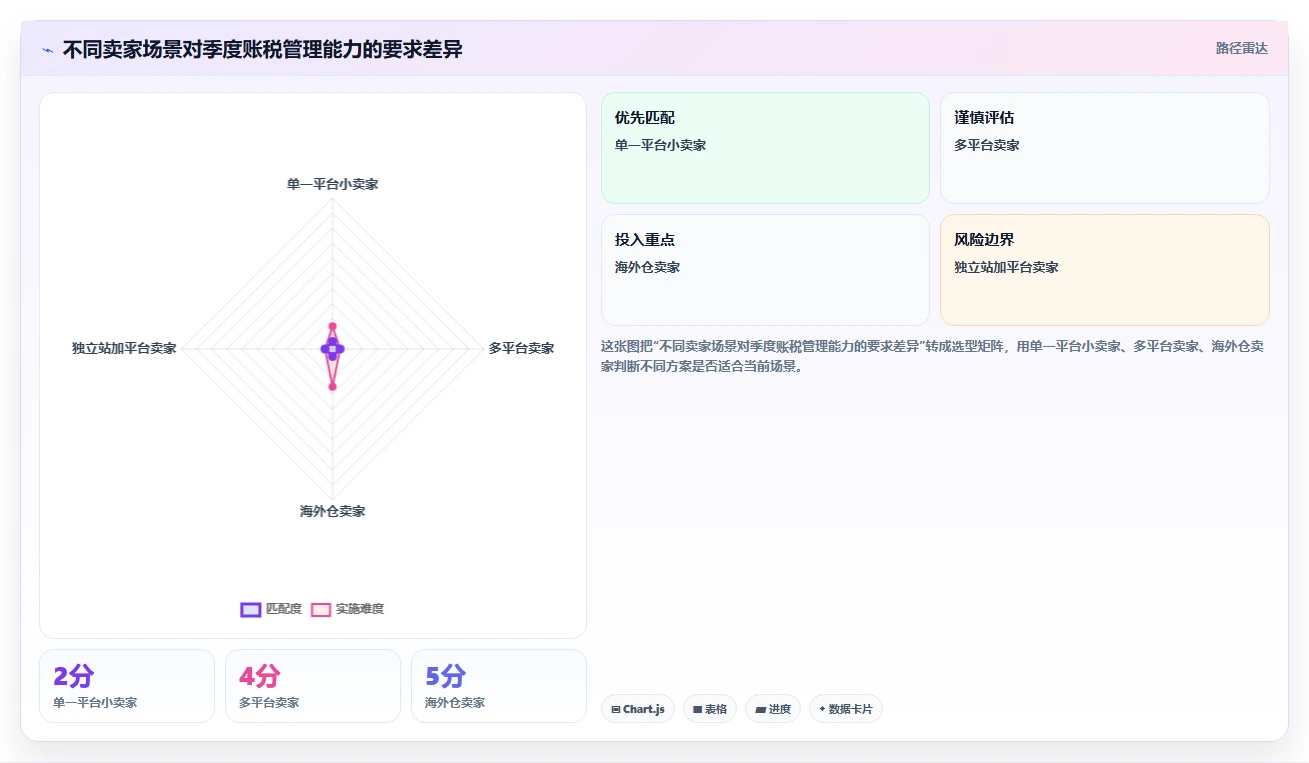Click the header icon beside the title
The width and height of the screenshot is (1309, 763).
(x=48, y=50)
